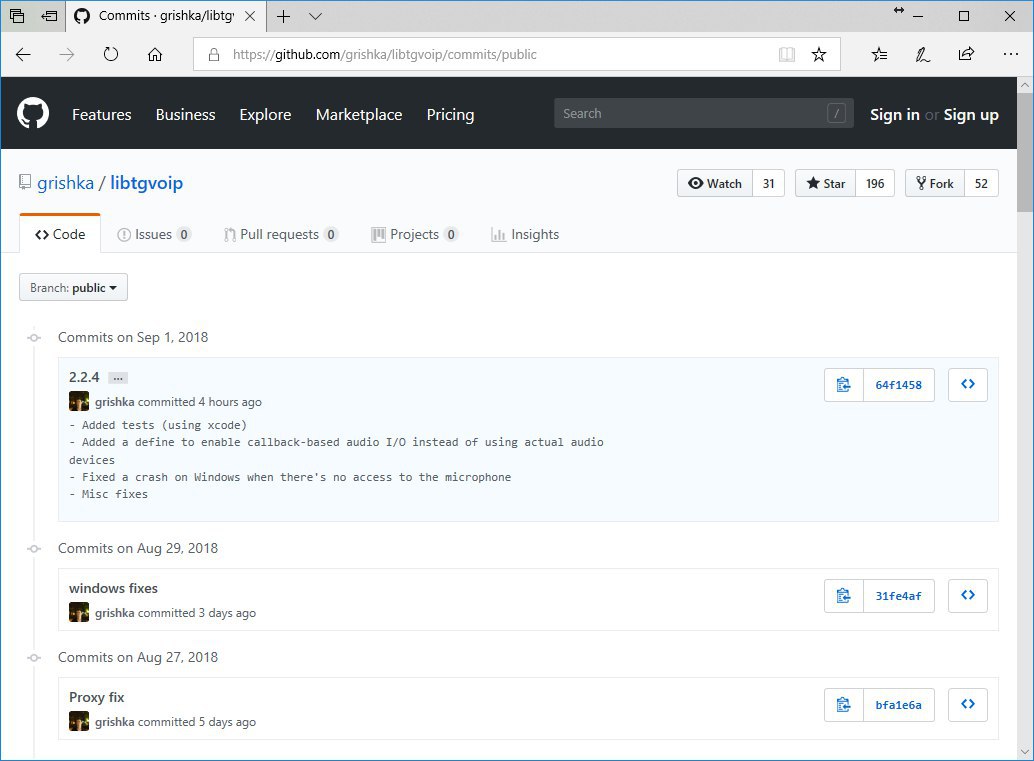Click the browser forward arrow
Screen dimensions: 1034x761
pos(67,54)
